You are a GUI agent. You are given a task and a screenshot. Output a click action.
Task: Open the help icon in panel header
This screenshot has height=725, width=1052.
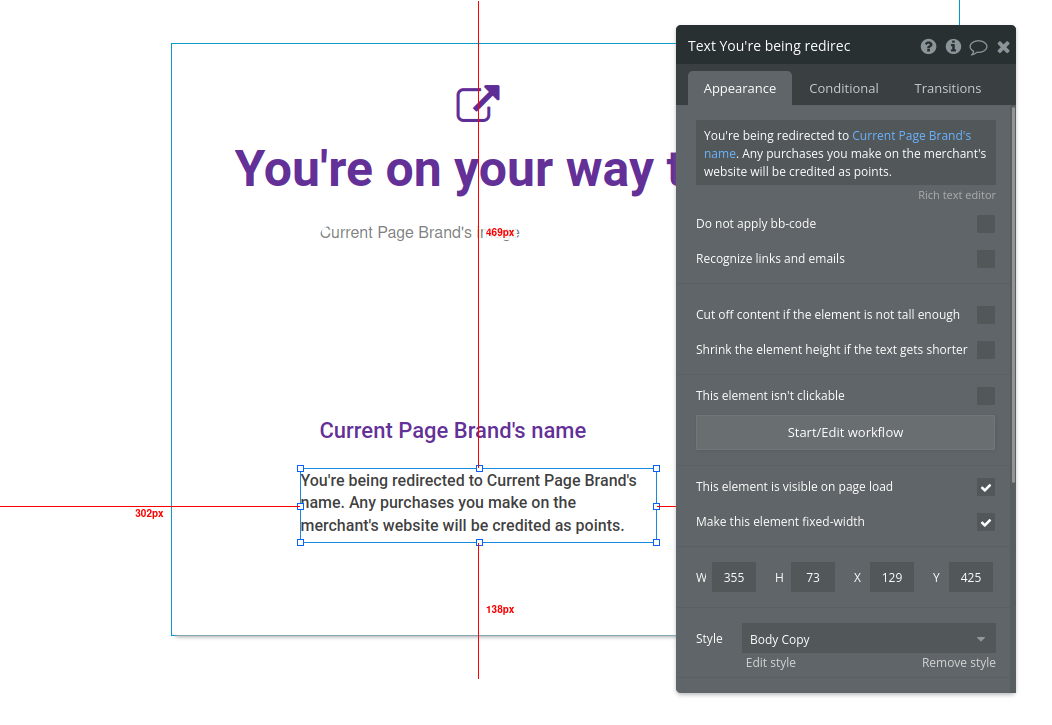tap(928, 46)
